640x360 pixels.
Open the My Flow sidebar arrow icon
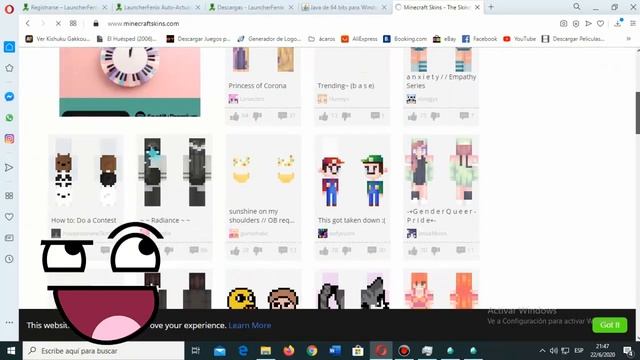(x=9, y=167)
